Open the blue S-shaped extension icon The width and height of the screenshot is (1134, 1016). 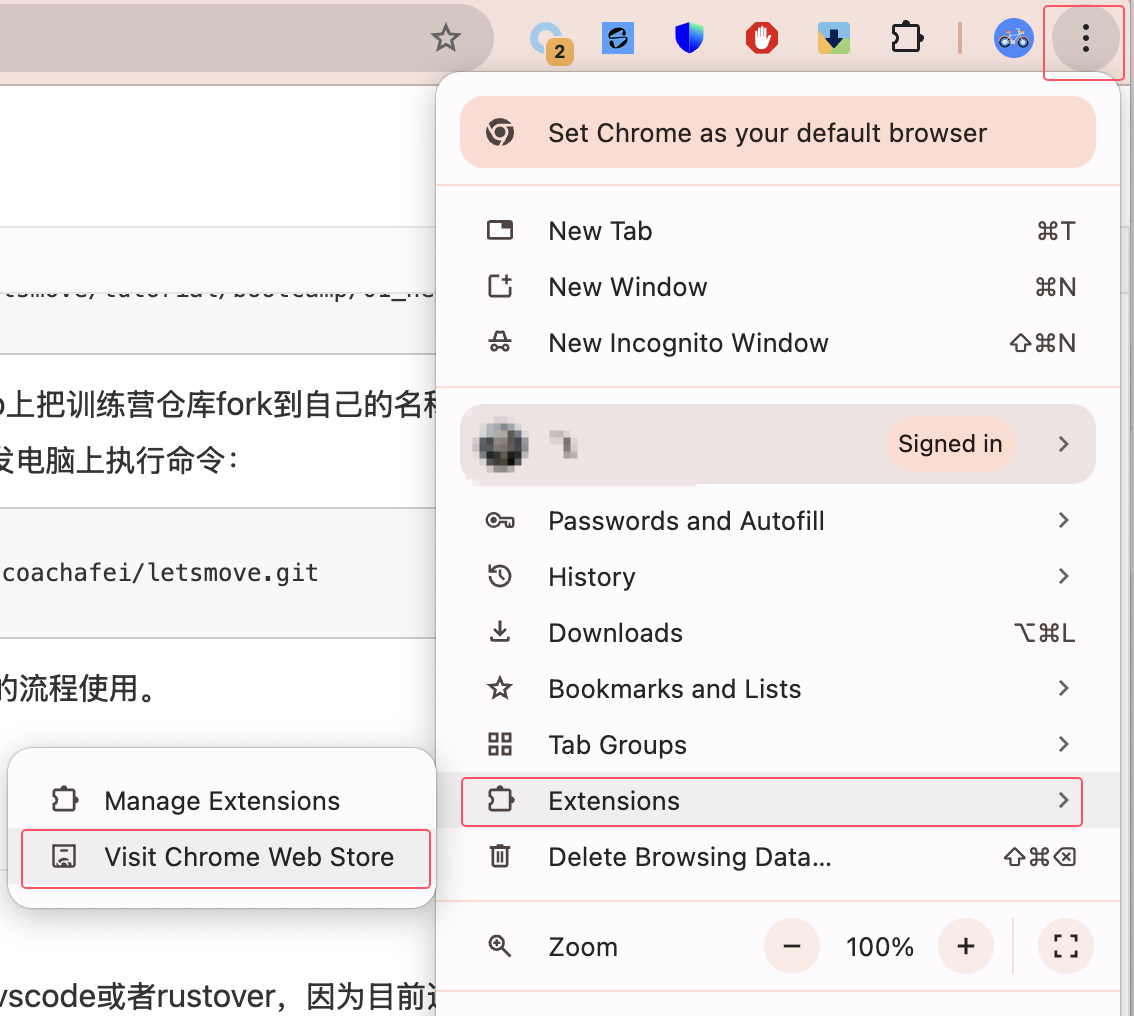[618, 38]
